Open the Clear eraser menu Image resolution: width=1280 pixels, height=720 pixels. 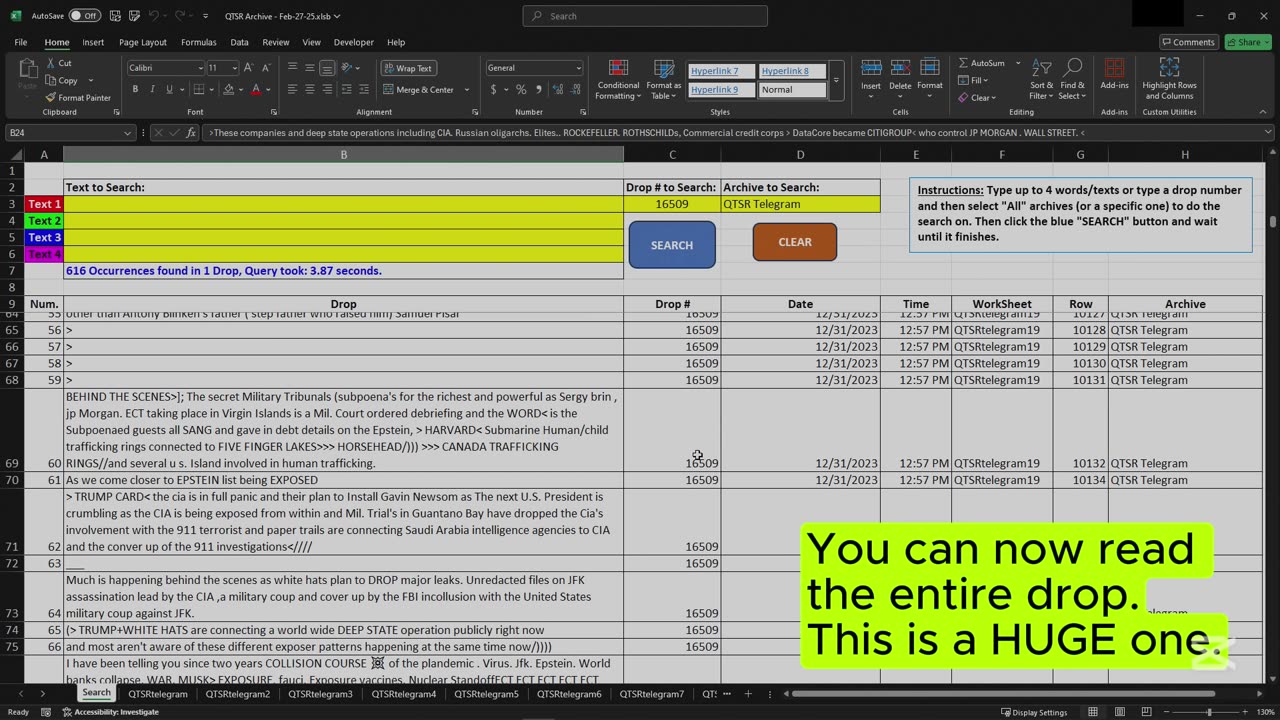point(976,97)
